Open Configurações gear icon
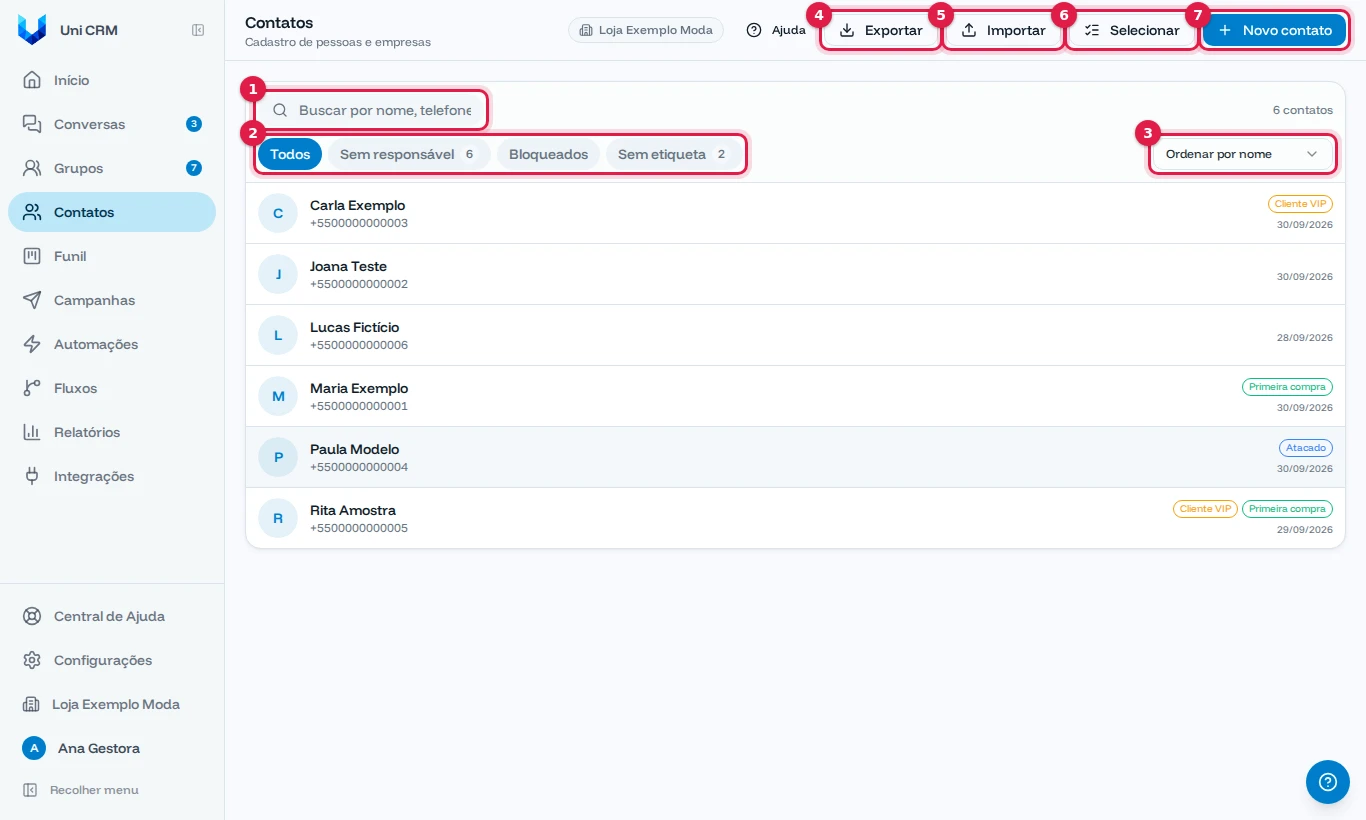Screen dimensions: 1366x820 [x=32, y=660]
